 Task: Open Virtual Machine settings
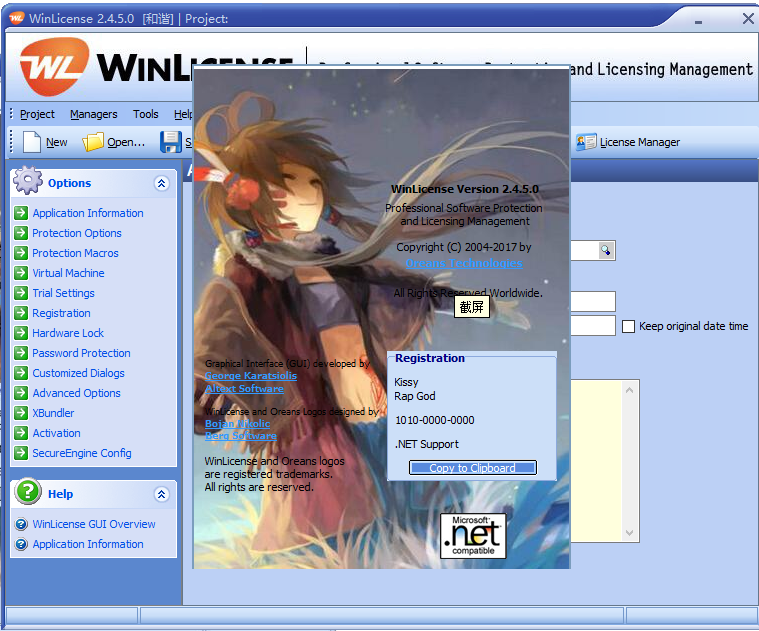(x=68, y=273)
